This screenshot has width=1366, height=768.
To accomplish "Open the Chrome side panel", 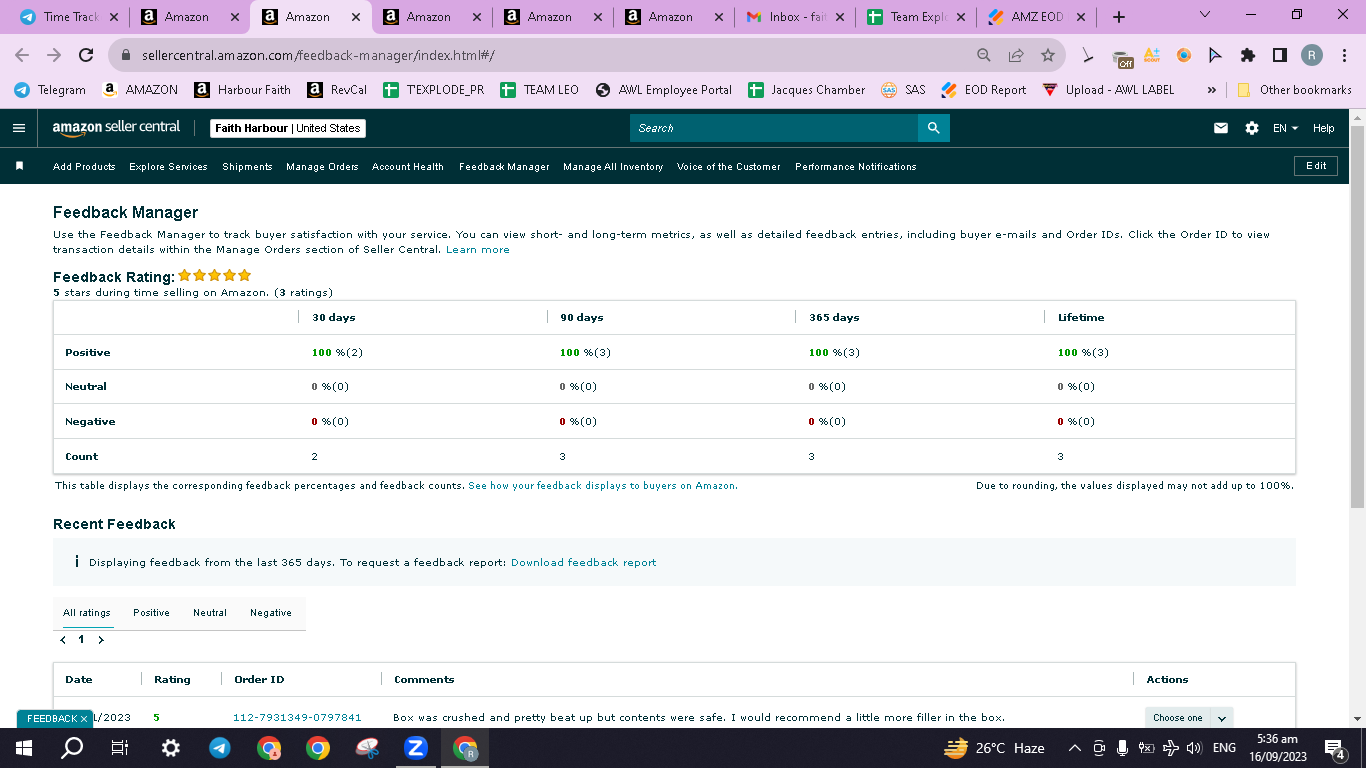I will click(1280, 55).
